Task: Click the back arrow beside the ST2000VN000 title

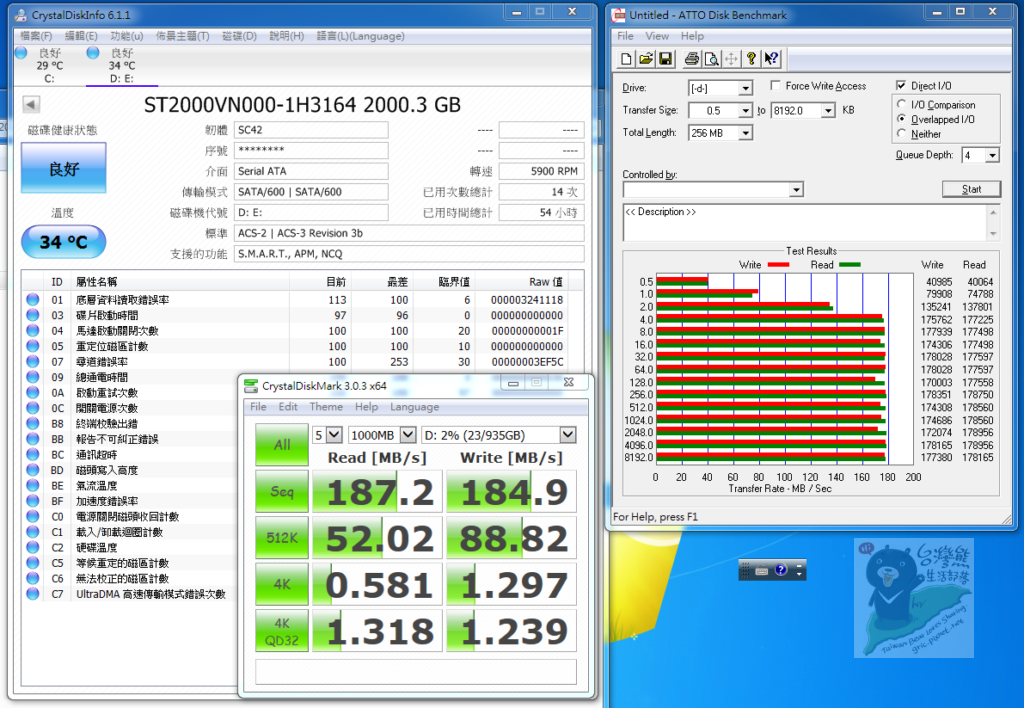Action: coord(31,105)
